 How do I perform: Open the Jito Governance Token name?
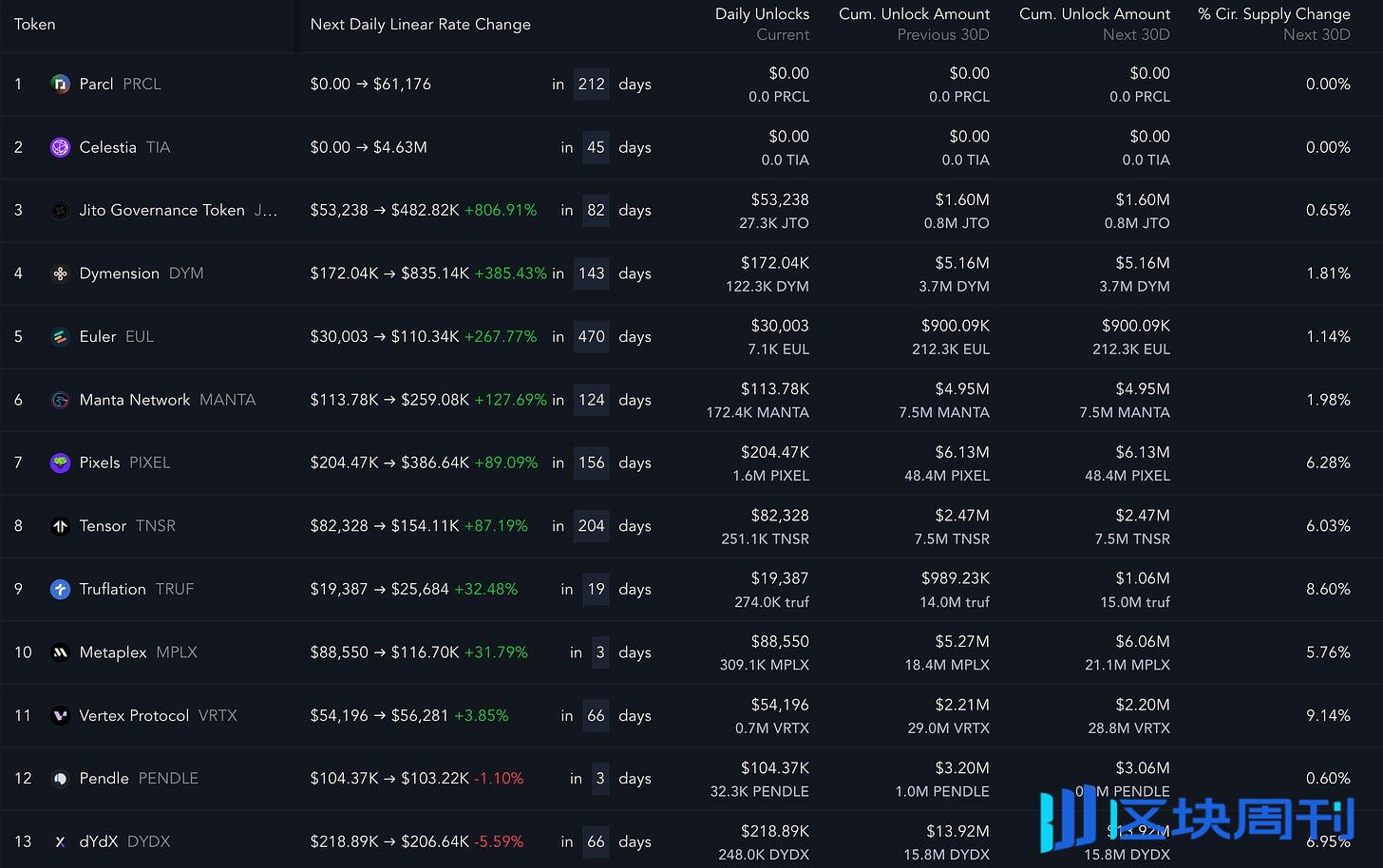point(179,211)
